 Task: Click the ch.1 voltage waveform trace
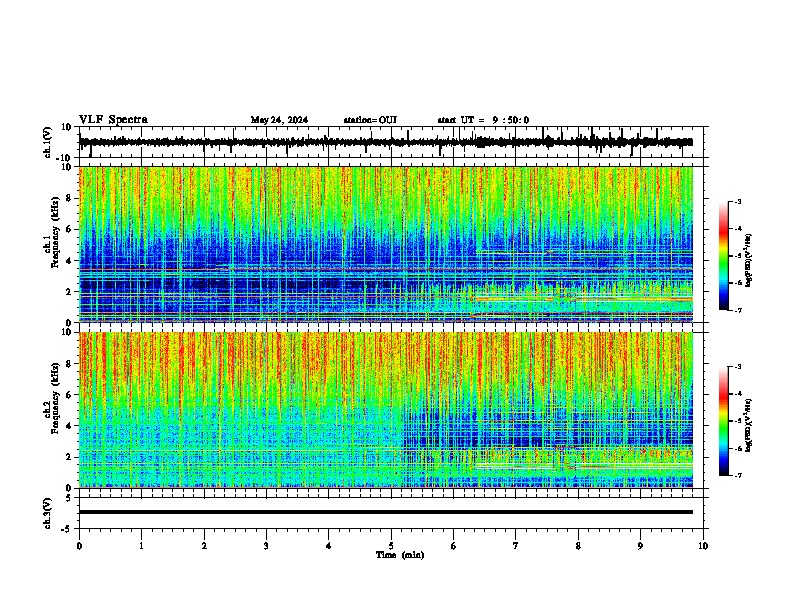(x=385, y=142)
